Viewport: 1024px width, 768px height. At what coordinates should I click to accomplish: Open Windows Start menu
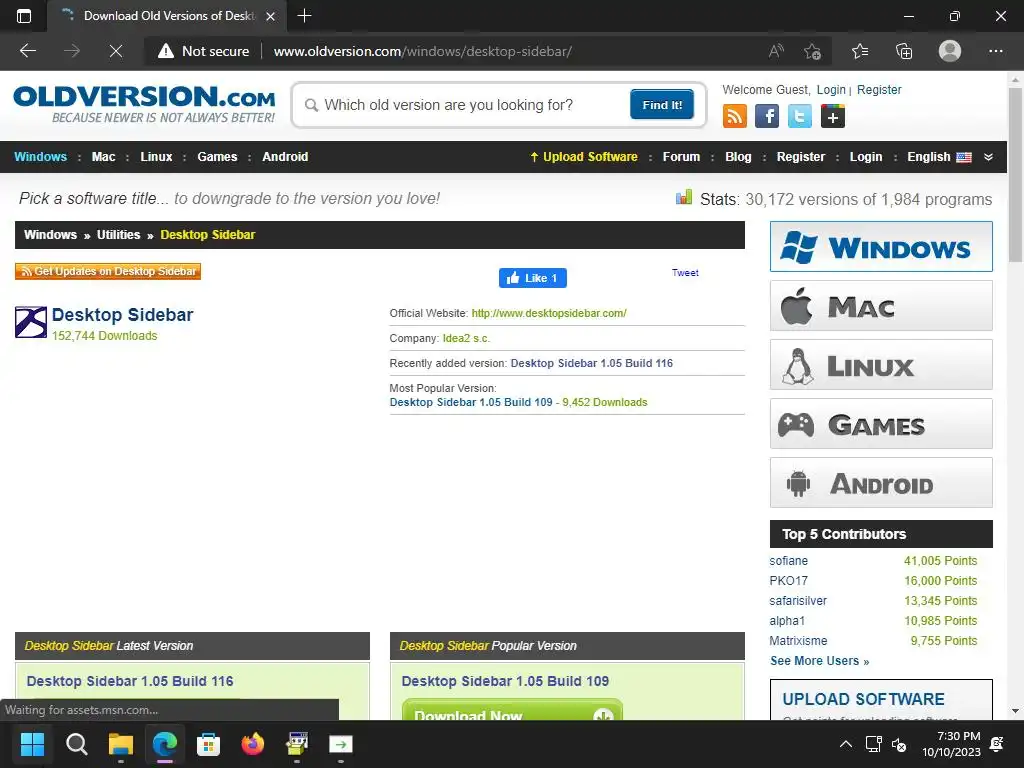tap(32, 744)
